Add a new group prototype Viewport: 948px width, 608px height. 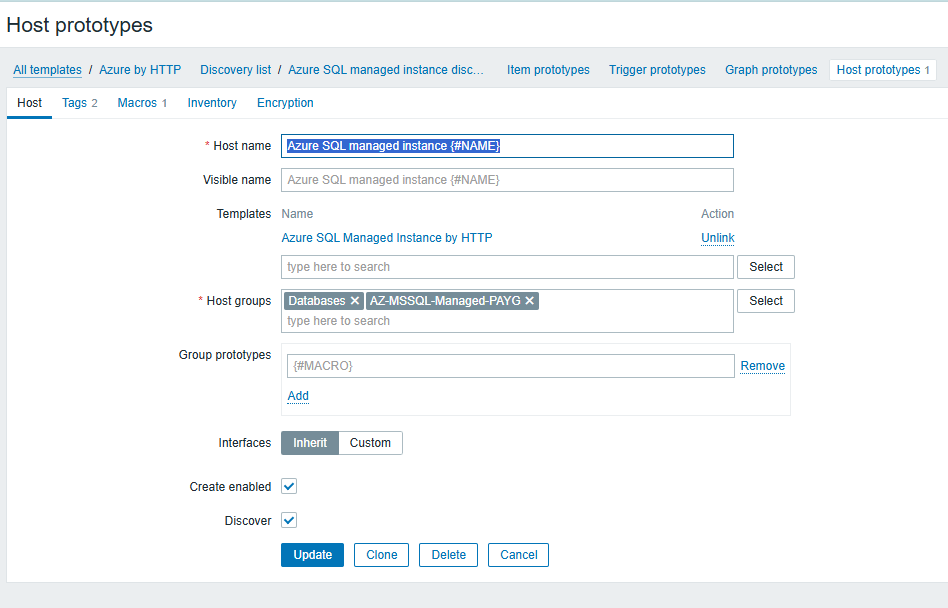pos(298,396)
